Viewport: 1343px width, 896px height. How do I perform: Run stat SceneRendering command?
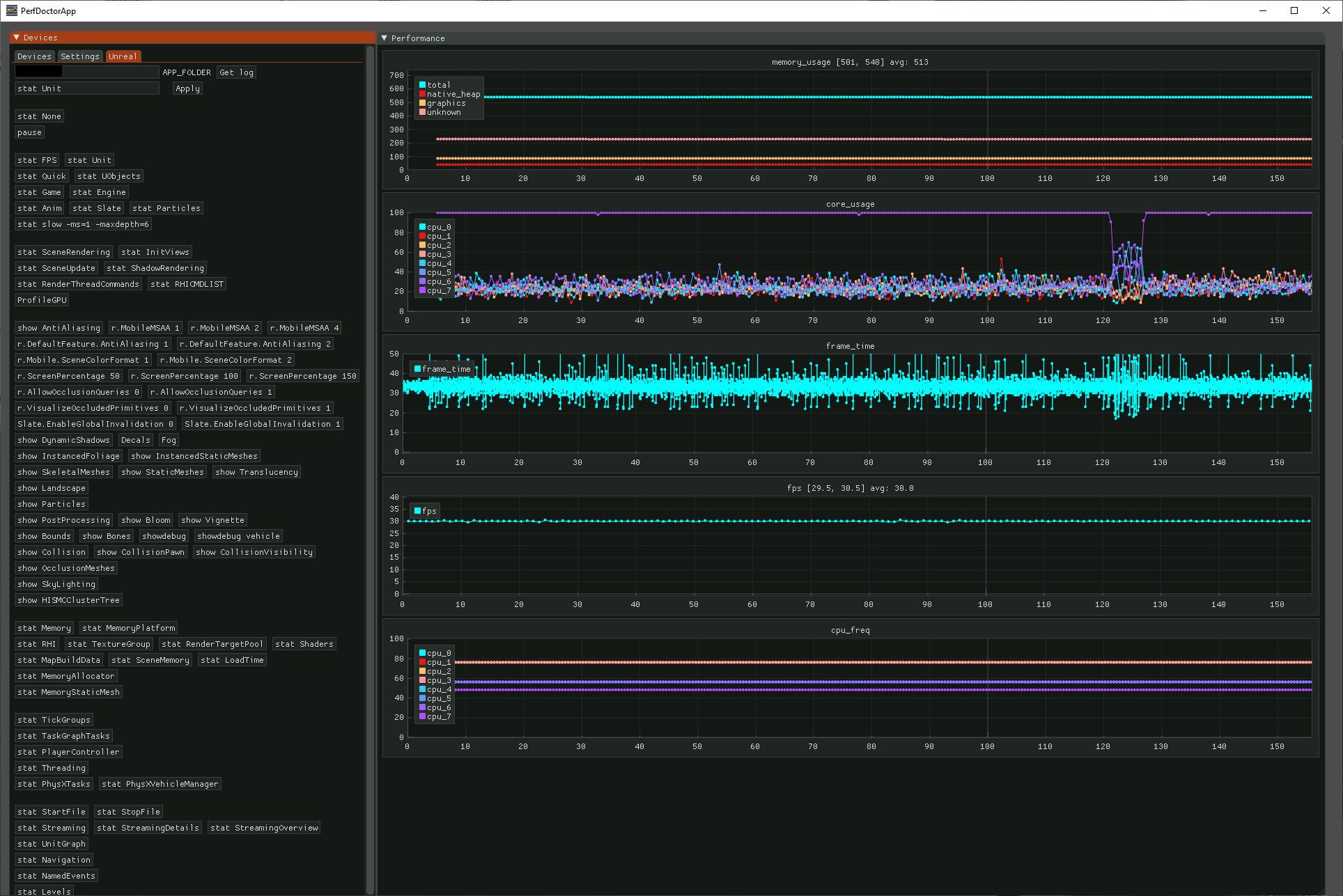[x=63, y=252]
